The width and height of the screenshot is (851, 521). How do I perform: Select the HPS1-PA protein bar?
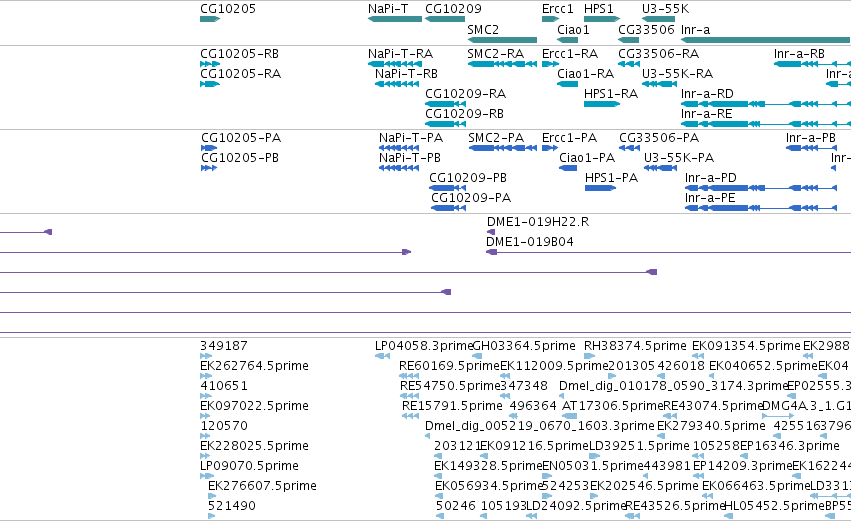600,188
